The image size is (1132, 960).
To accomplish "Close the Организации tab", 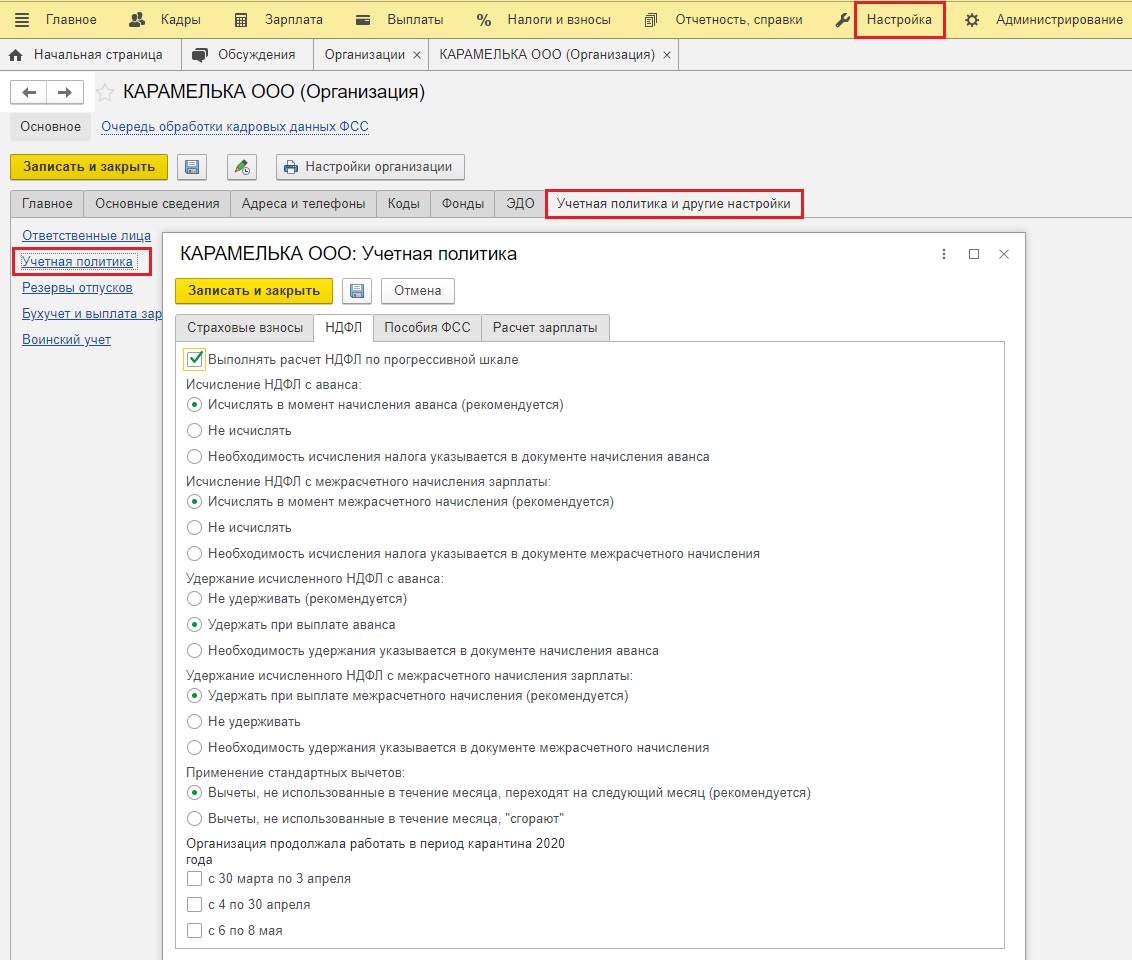I will [417, 55].
